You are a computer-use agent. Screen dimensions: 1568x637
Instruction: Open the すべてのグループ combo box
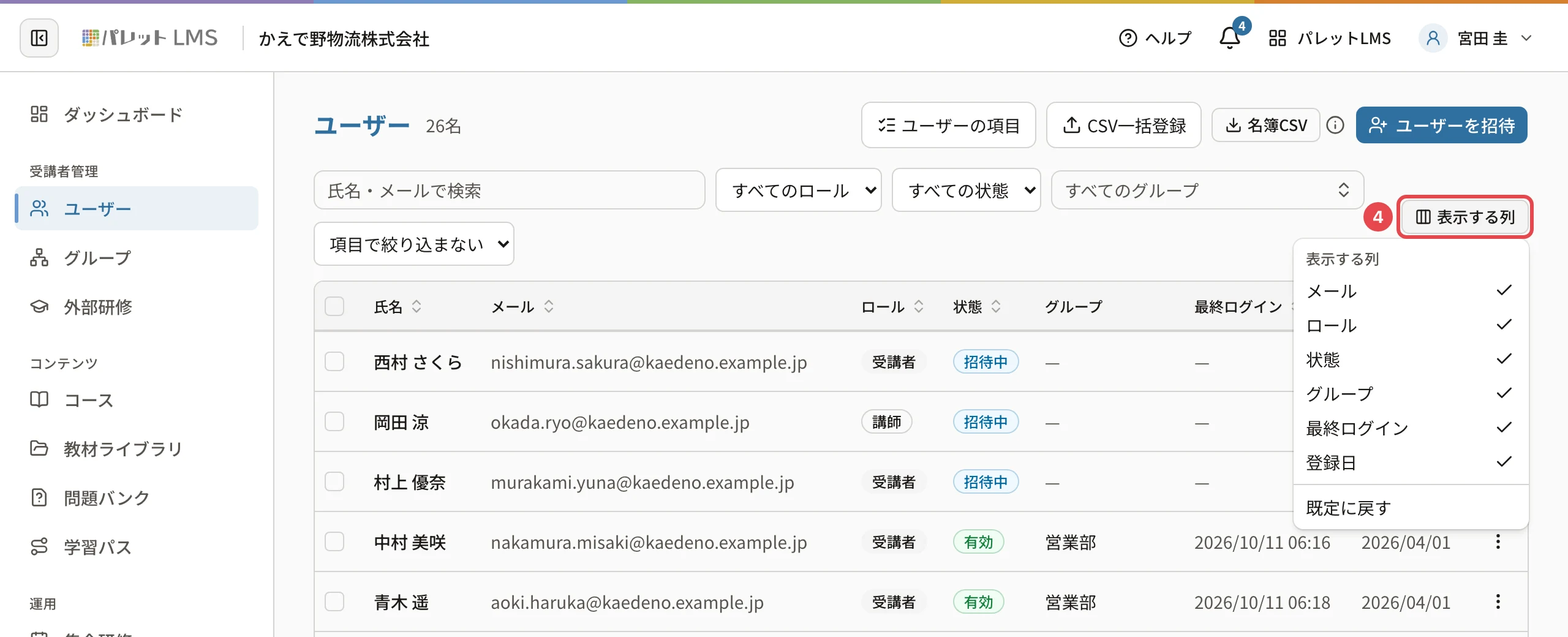pyautogui.click(x=1207, y=190)
